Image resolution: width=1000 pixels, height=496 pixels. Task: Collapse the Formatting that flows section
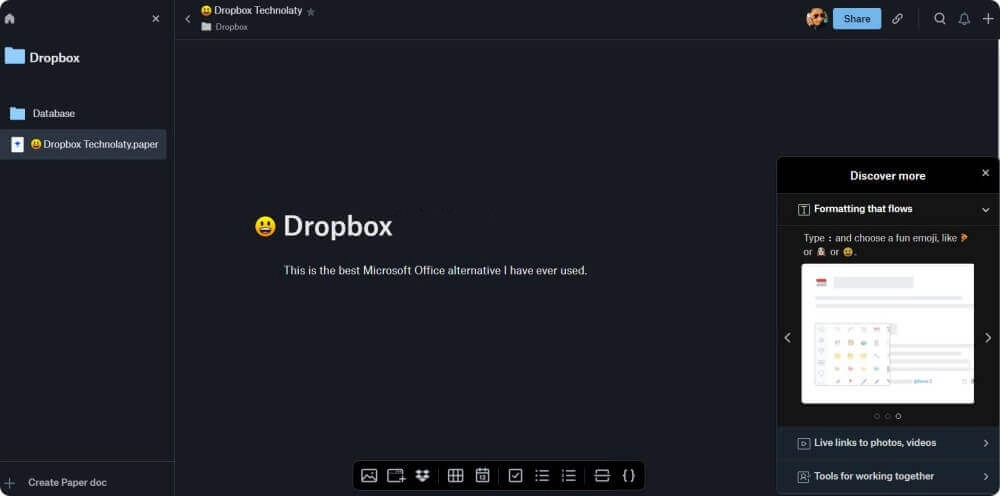point(985,210)
